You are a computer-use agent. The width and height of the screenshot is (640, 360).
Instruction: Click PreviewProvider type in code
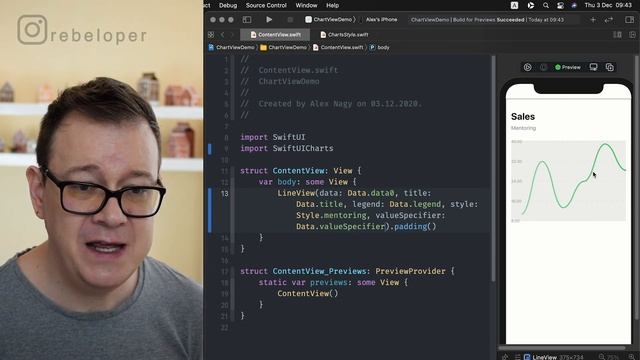pos(410,271)
